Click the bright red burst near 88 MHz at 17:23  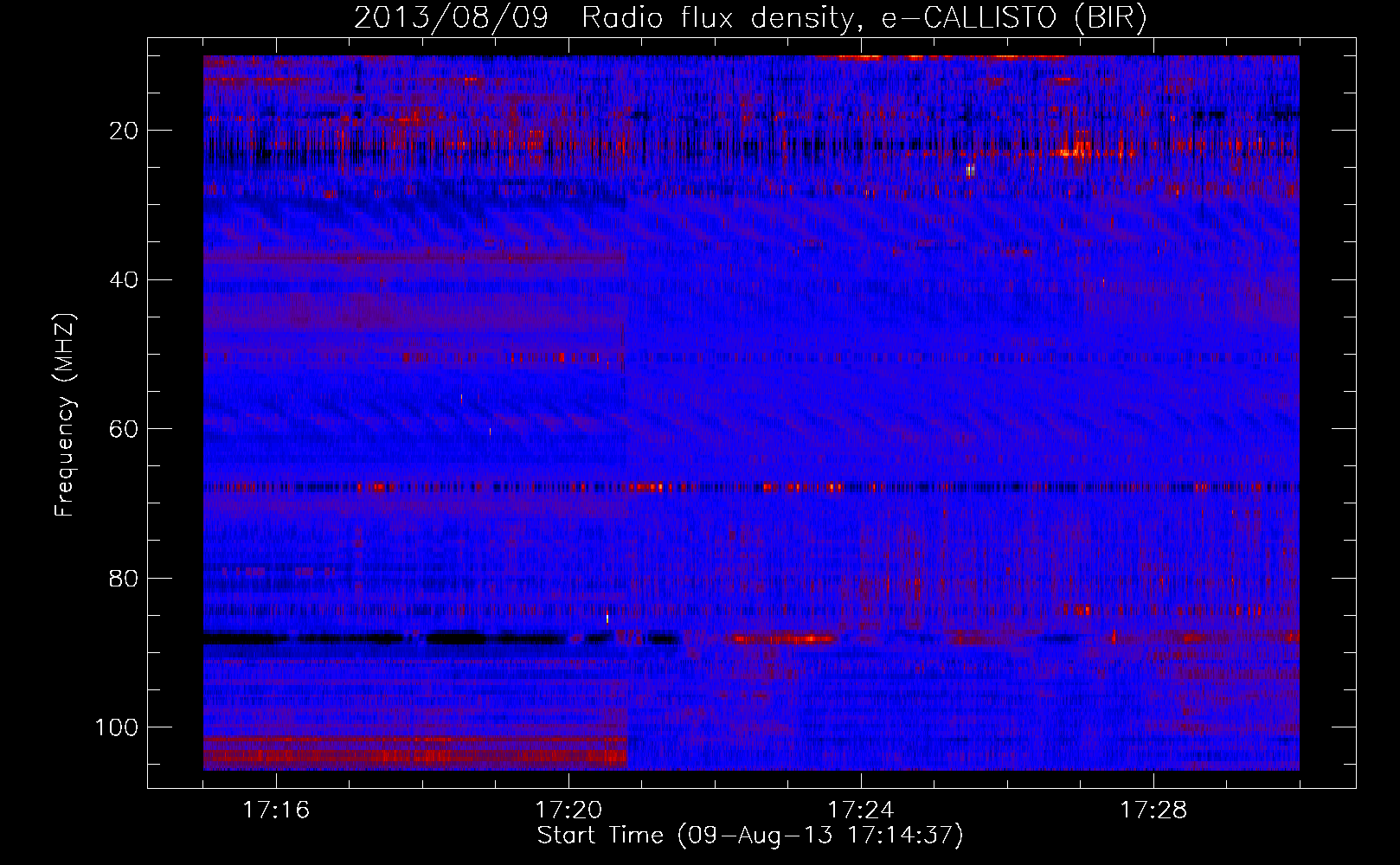[785, 639]
